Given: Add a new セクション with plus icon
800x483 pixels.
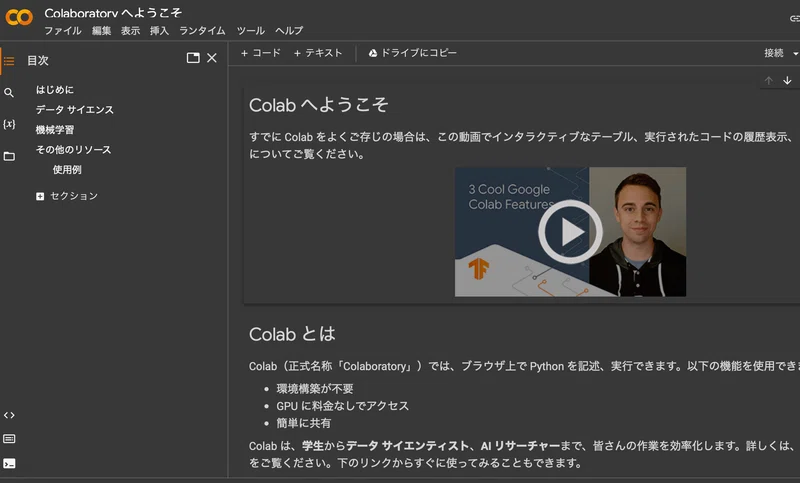Looking at the screenshot, I should click(x=40, y=196).
